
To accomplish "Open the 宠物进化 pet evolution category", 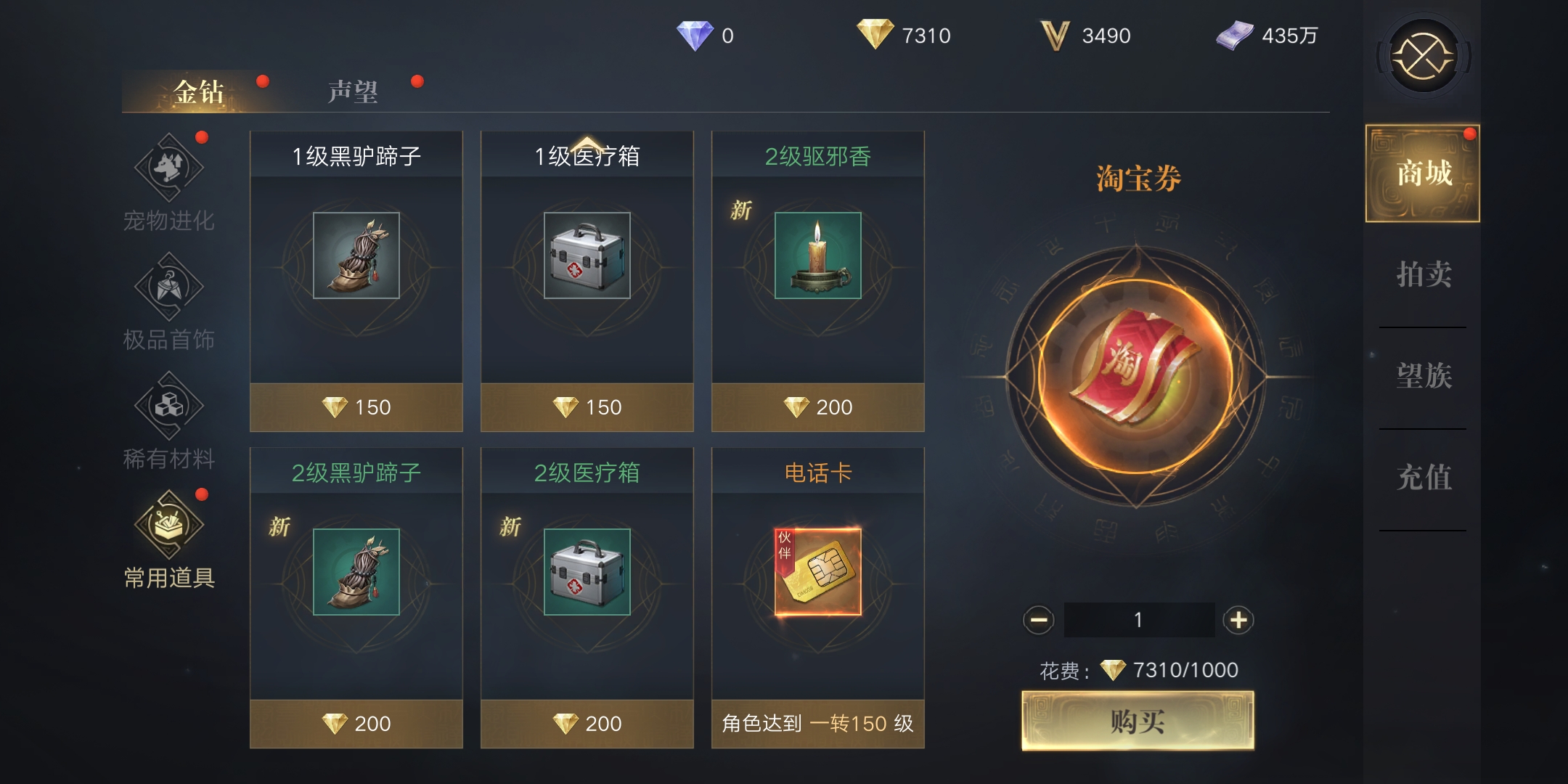I will point(169,183).
